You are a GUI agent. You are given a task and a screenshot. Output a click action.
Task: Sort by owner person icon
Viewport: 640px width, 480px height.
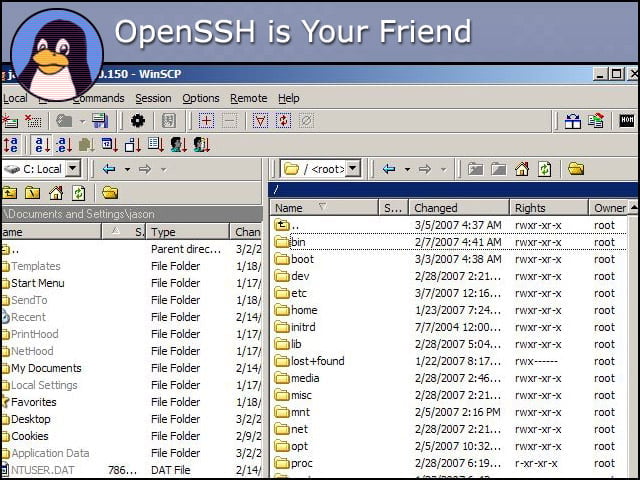tap(178, 144)
